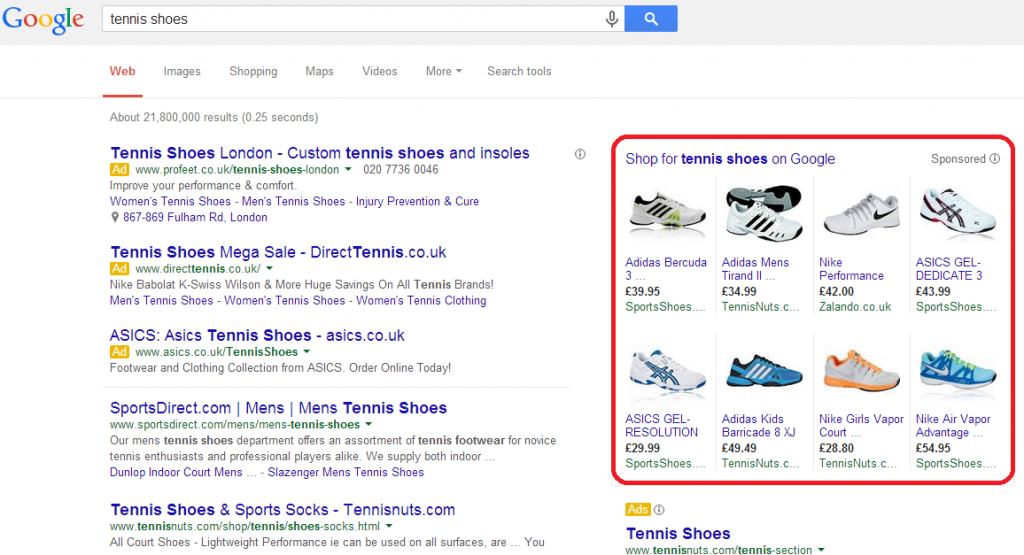Image resolution: width=1024 pixels, height=555 pixels.
Task: Open ASICS: Asics Tennis Shoes link
Action: click(257, 336)
